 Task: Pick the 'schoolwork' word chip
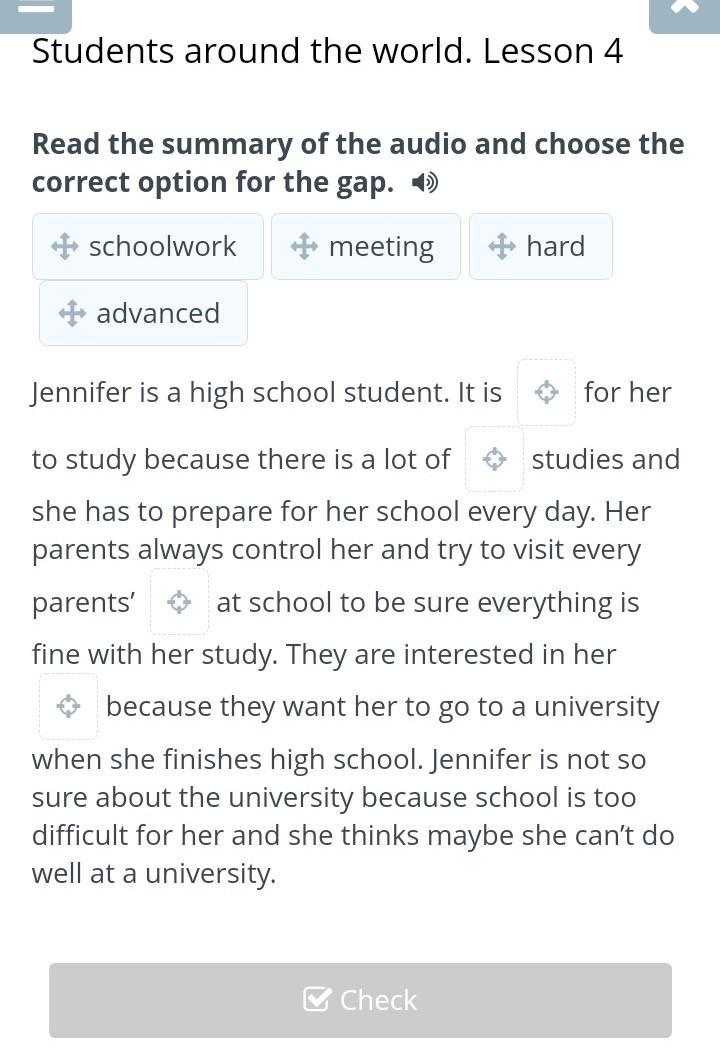click(148, 246)
